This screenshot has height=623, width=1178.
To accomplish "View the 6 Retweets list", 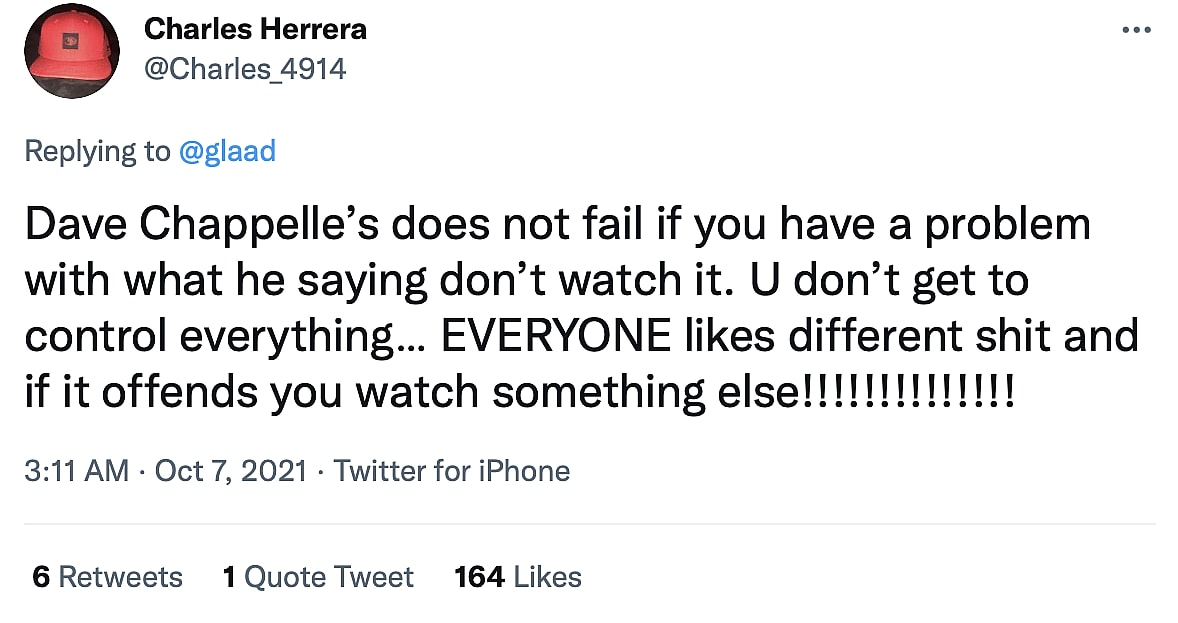I will 107,577.
